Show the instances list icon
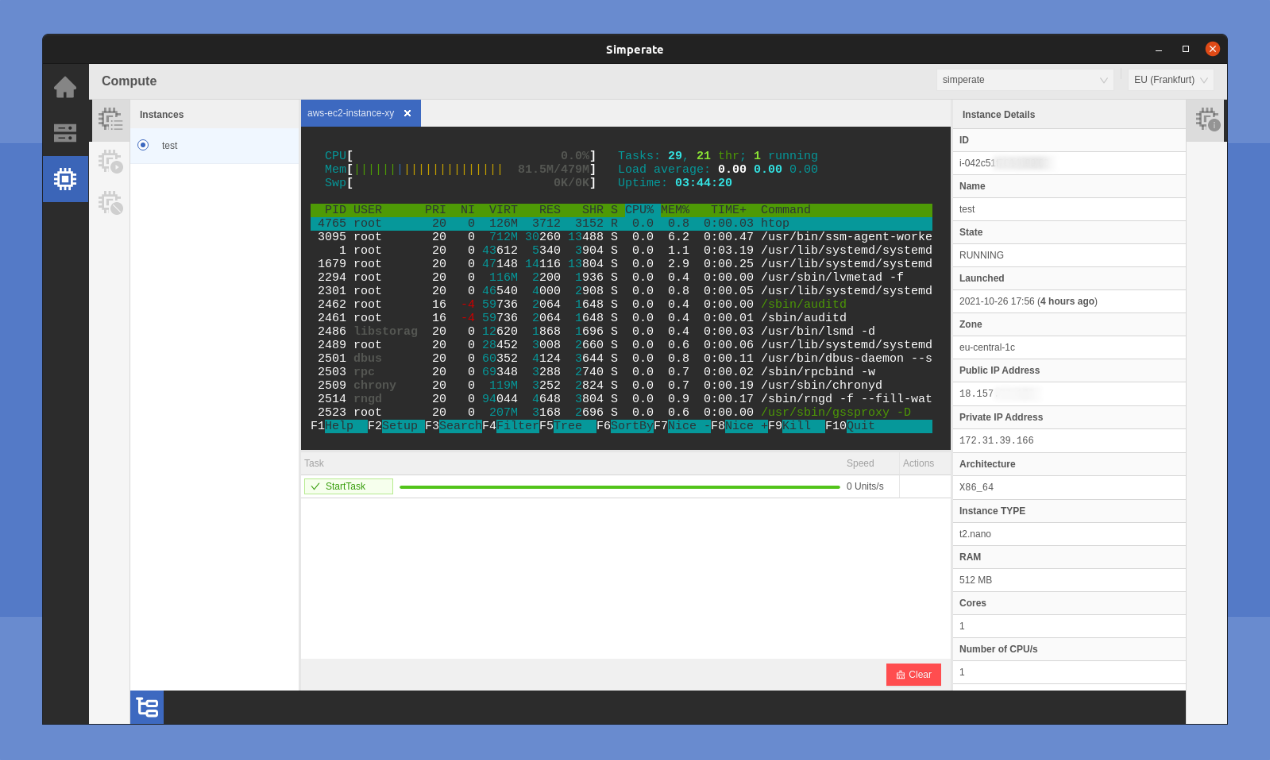This screenshot has height=760, width=1270. [110, 120]
